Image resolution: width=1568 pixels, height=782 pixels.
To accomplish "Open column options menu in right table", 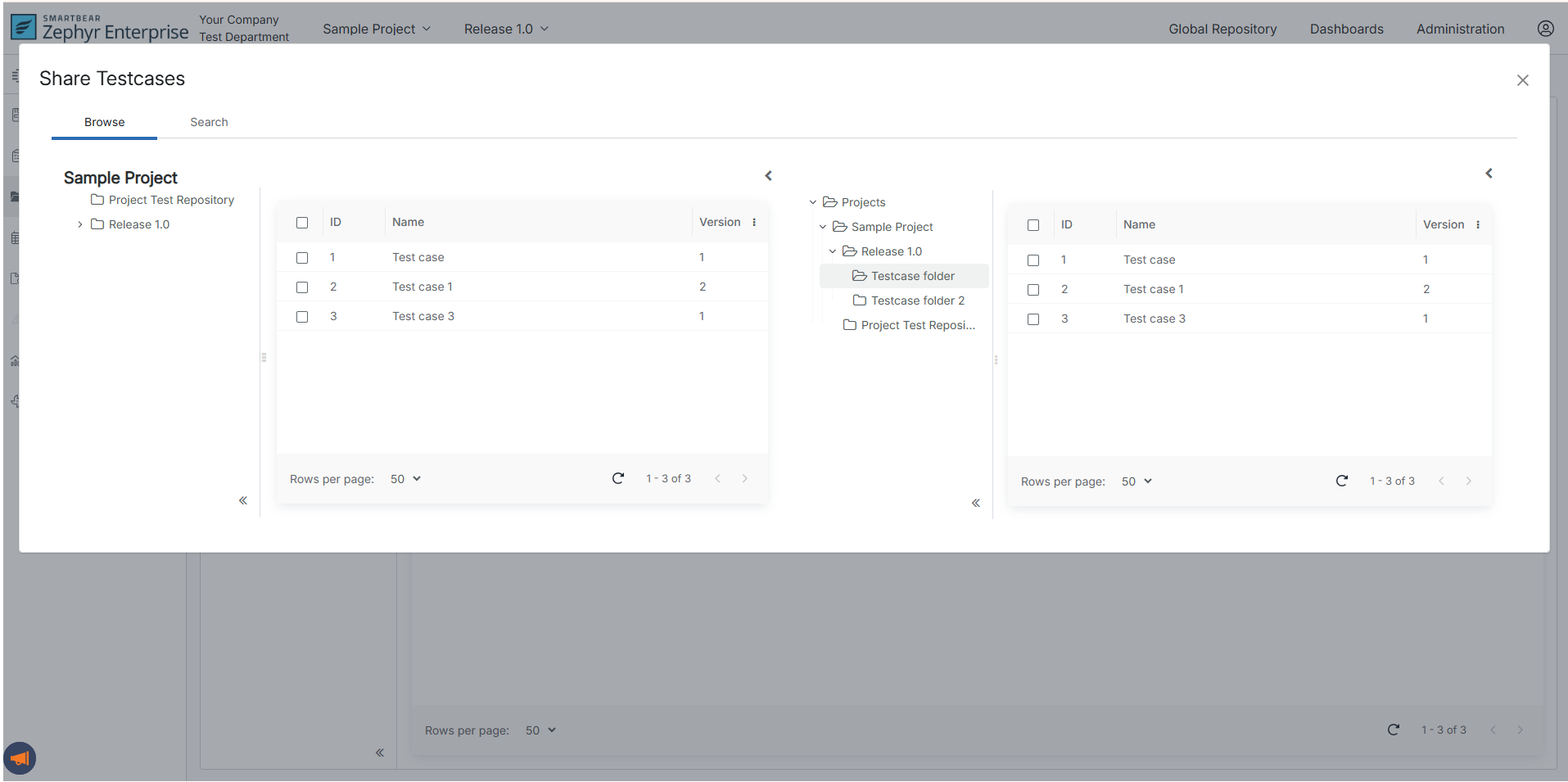I will click(1478, 225).
